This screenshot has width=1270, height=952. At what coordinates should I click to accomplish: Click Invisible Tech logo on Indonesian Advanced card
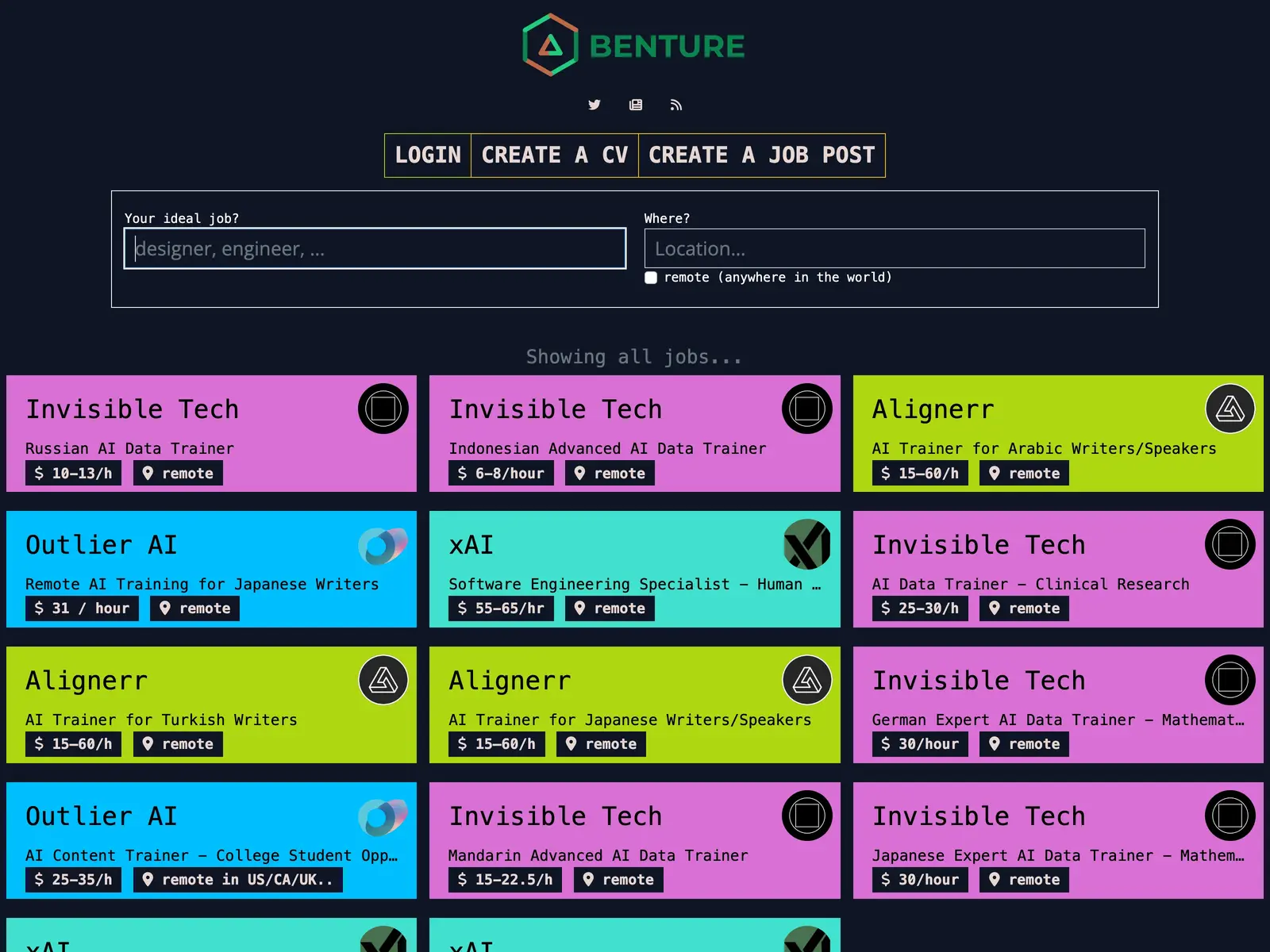(807, 409)
